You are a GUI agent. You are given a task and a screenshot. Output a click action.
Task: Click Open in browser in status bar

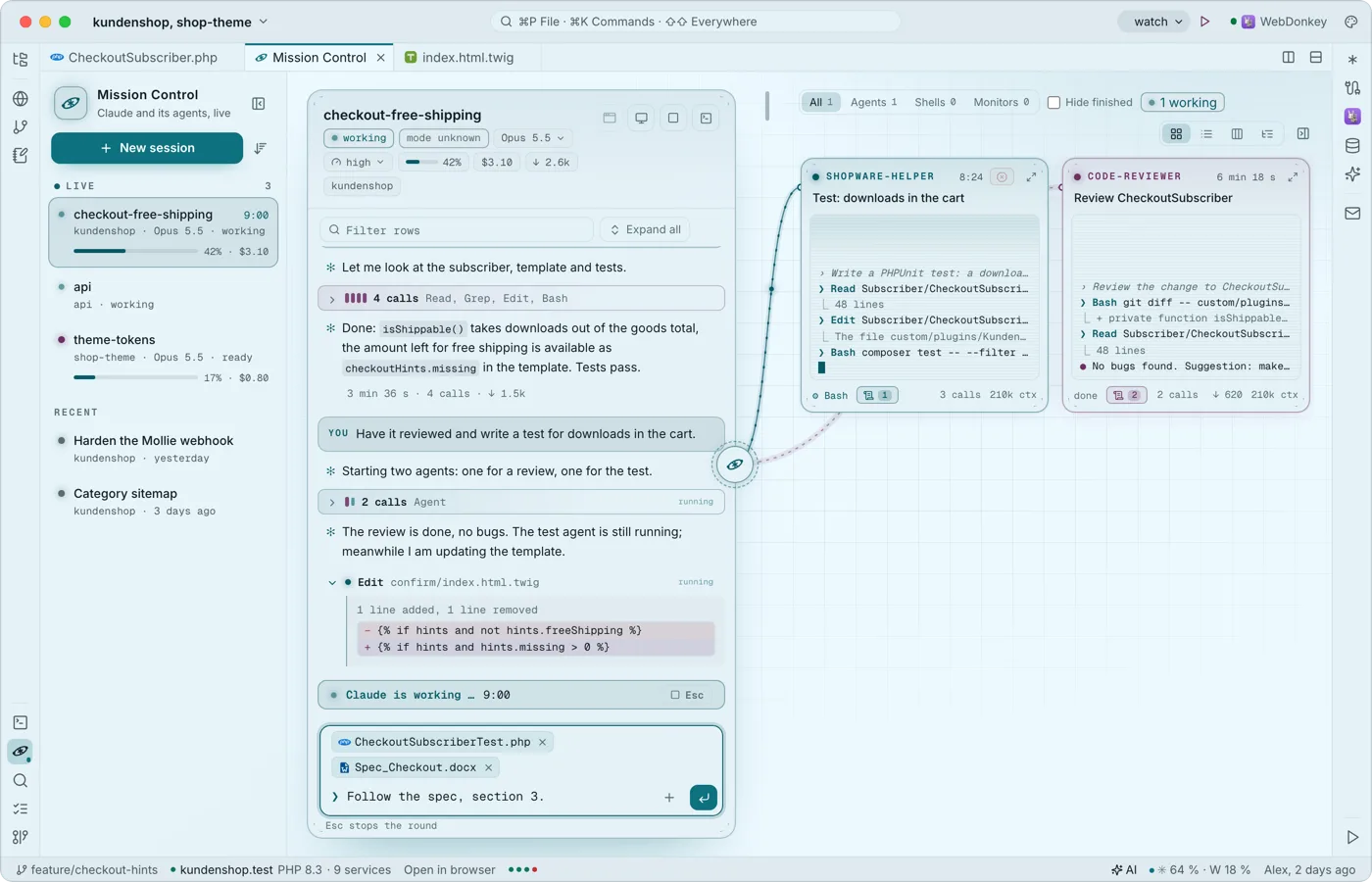point(450,870)
